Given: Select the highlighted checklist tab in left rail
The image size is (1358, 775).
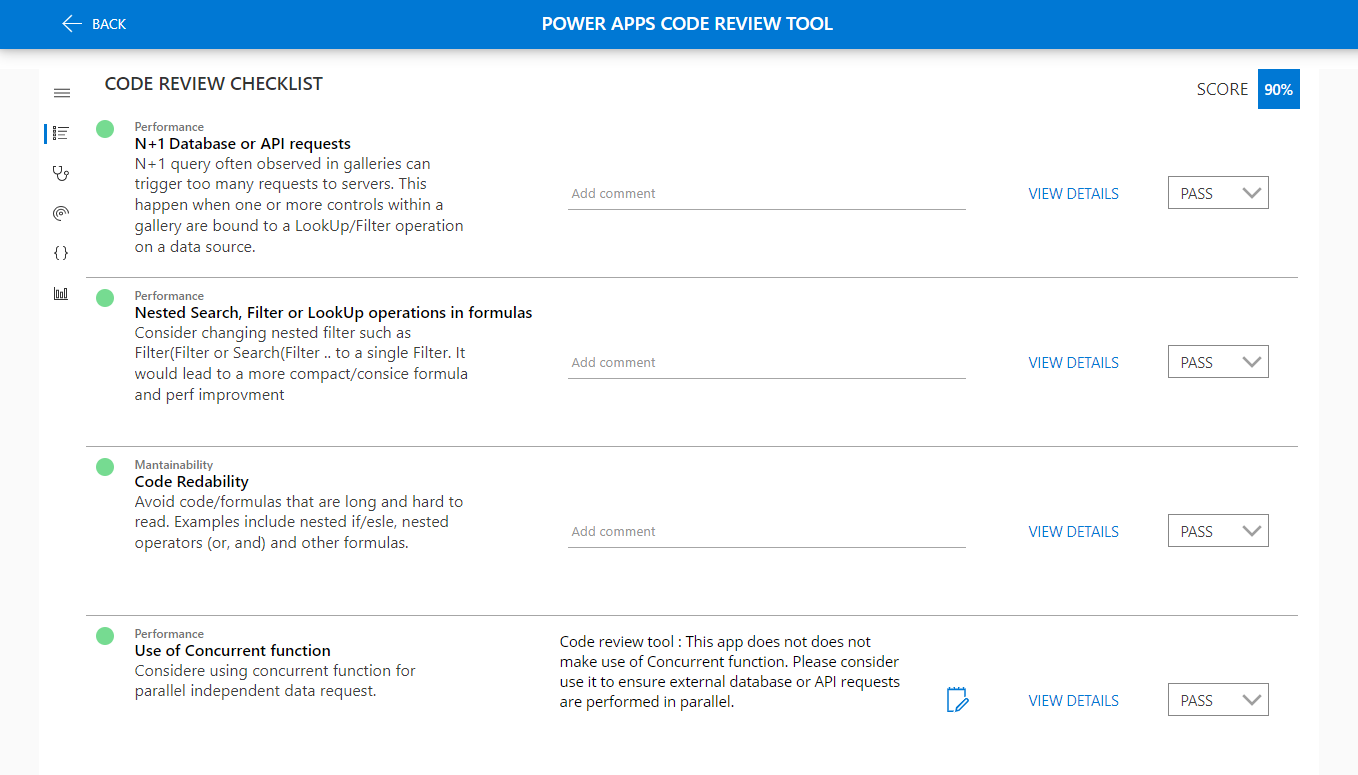Looking at the screenshot, I should [61, 132].
